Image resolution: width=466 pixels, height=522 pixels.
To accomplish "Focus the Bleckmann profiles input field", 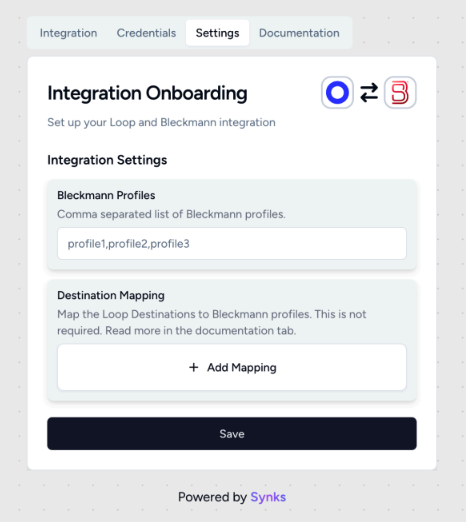I will tap(232, 244).
